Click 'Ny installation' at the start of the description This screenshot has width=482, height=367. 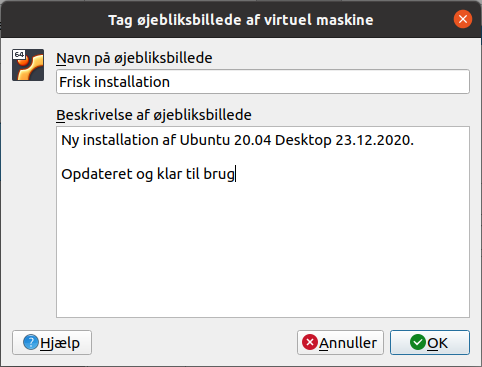110,140
